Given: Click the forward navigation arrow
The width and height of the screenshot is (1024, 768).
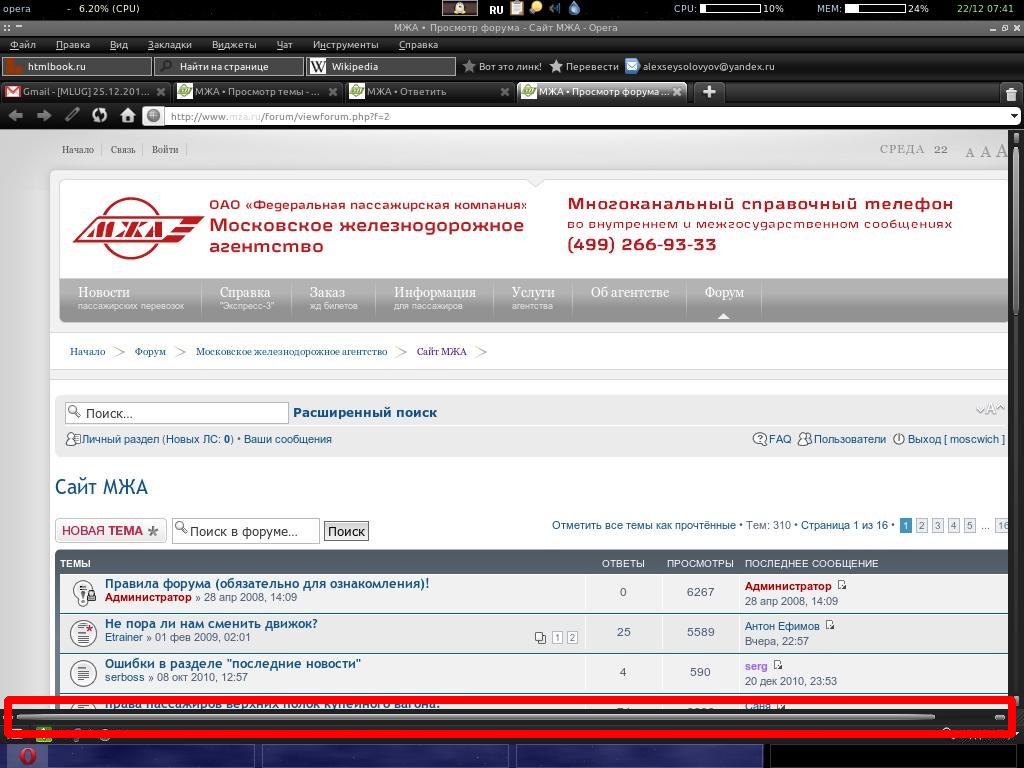Looking at the screenshot, I should [x=44, y=116].
